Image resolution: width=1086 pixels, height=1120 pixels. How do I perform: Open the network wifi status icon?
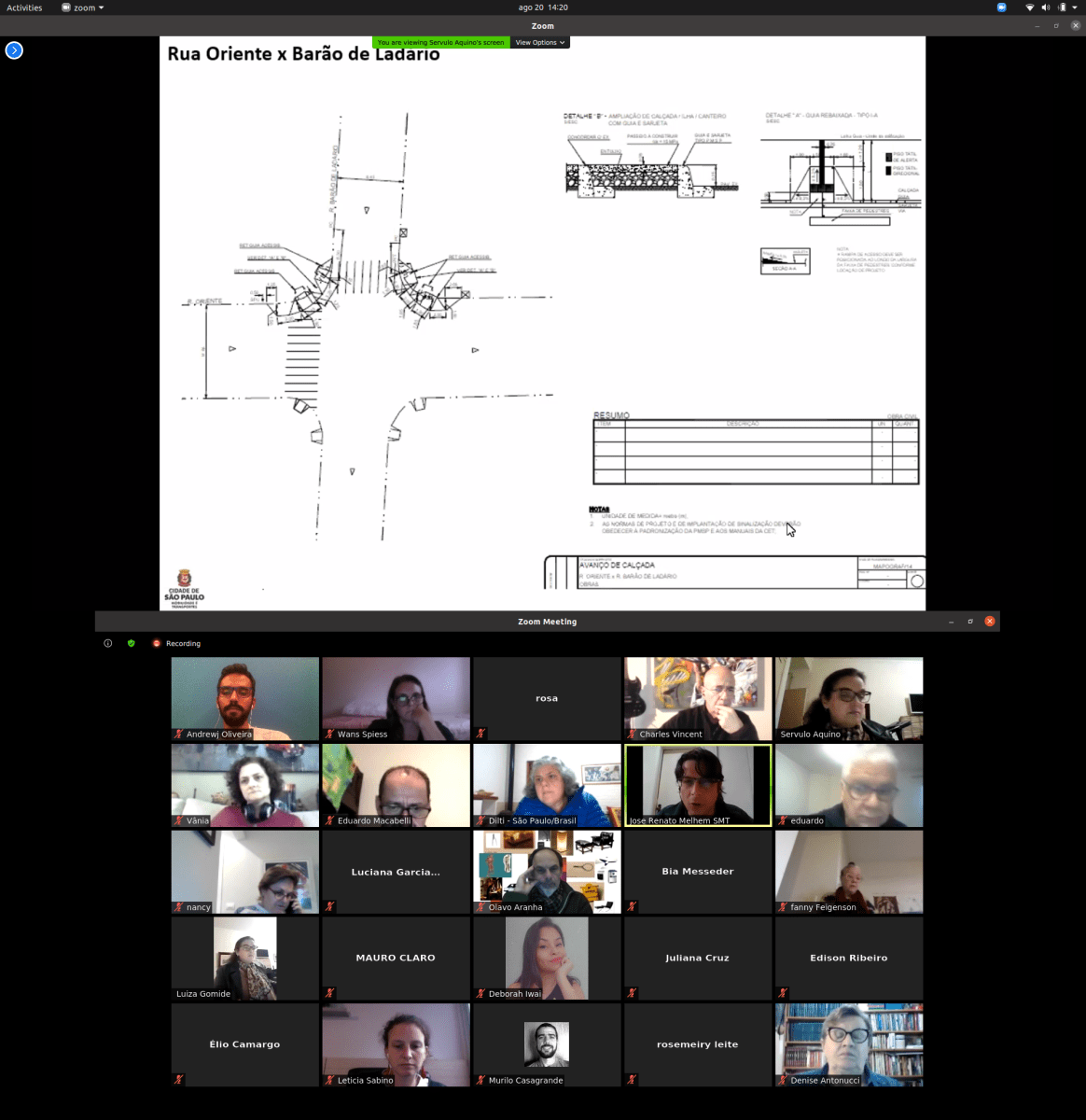coord(1029,7)
